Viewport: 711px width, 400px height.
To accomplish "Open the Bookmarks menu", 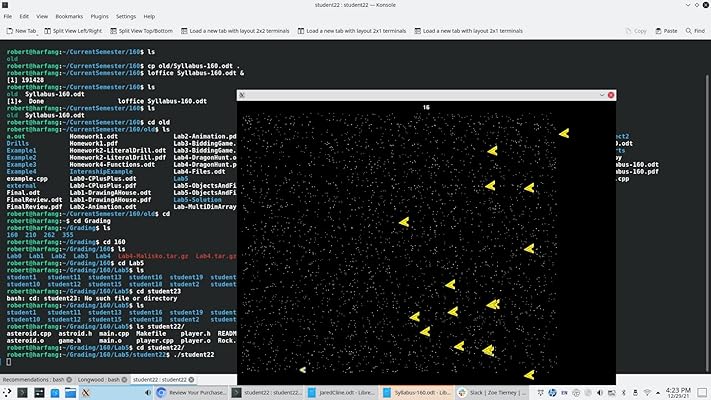I will pyautogui.click(x=69, y=17).
